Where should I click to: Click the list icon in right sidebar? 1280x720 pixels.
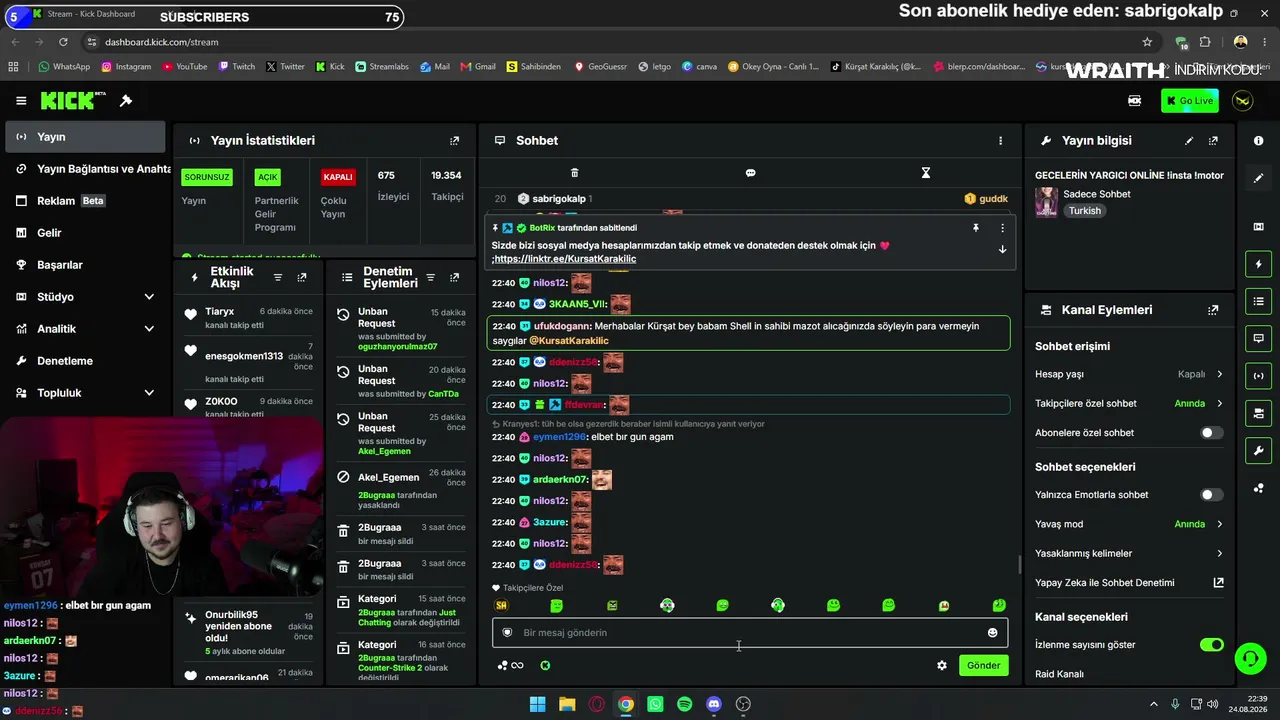coord(1258,301)
